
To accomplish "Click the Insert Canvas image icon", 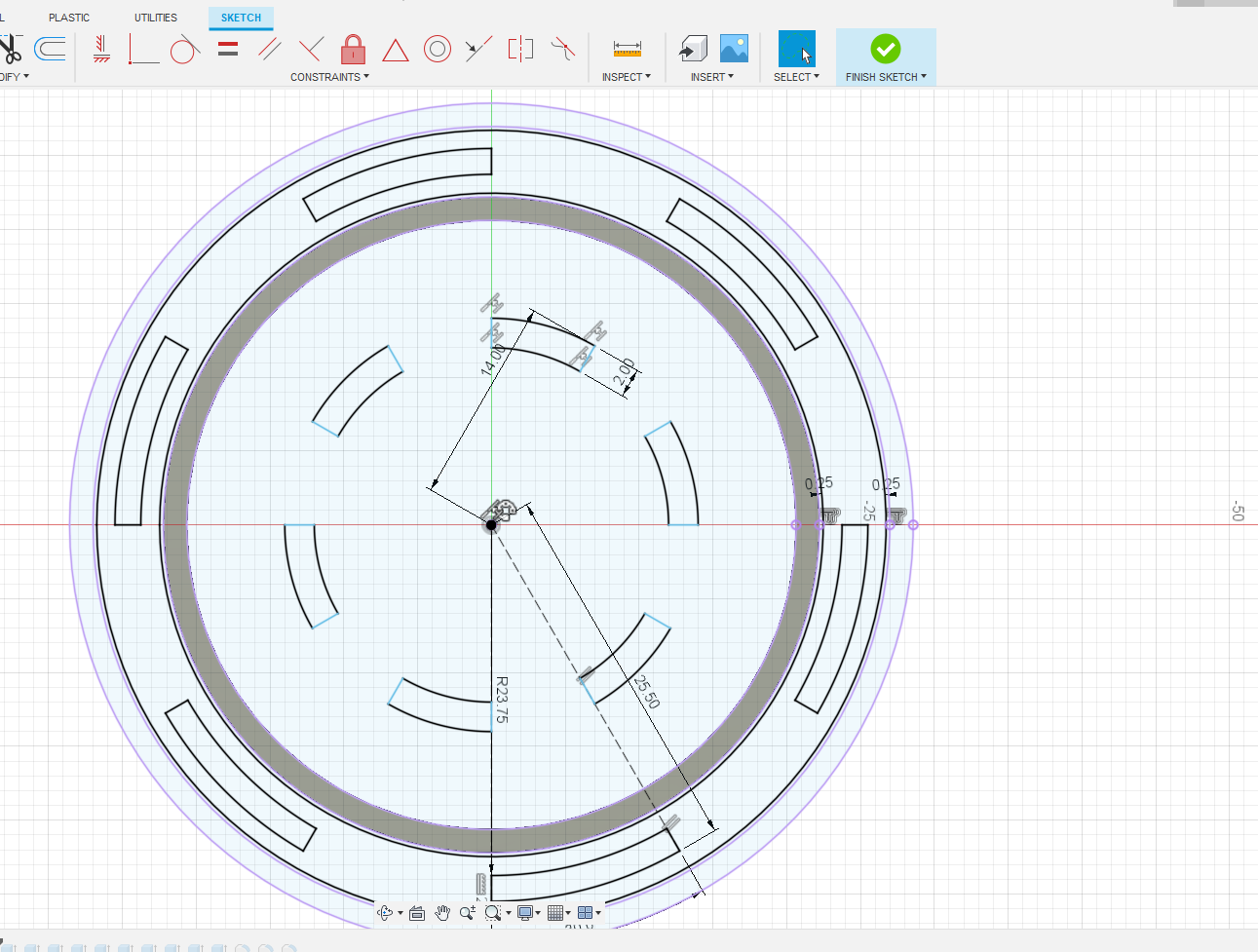I will coord(734,46).
